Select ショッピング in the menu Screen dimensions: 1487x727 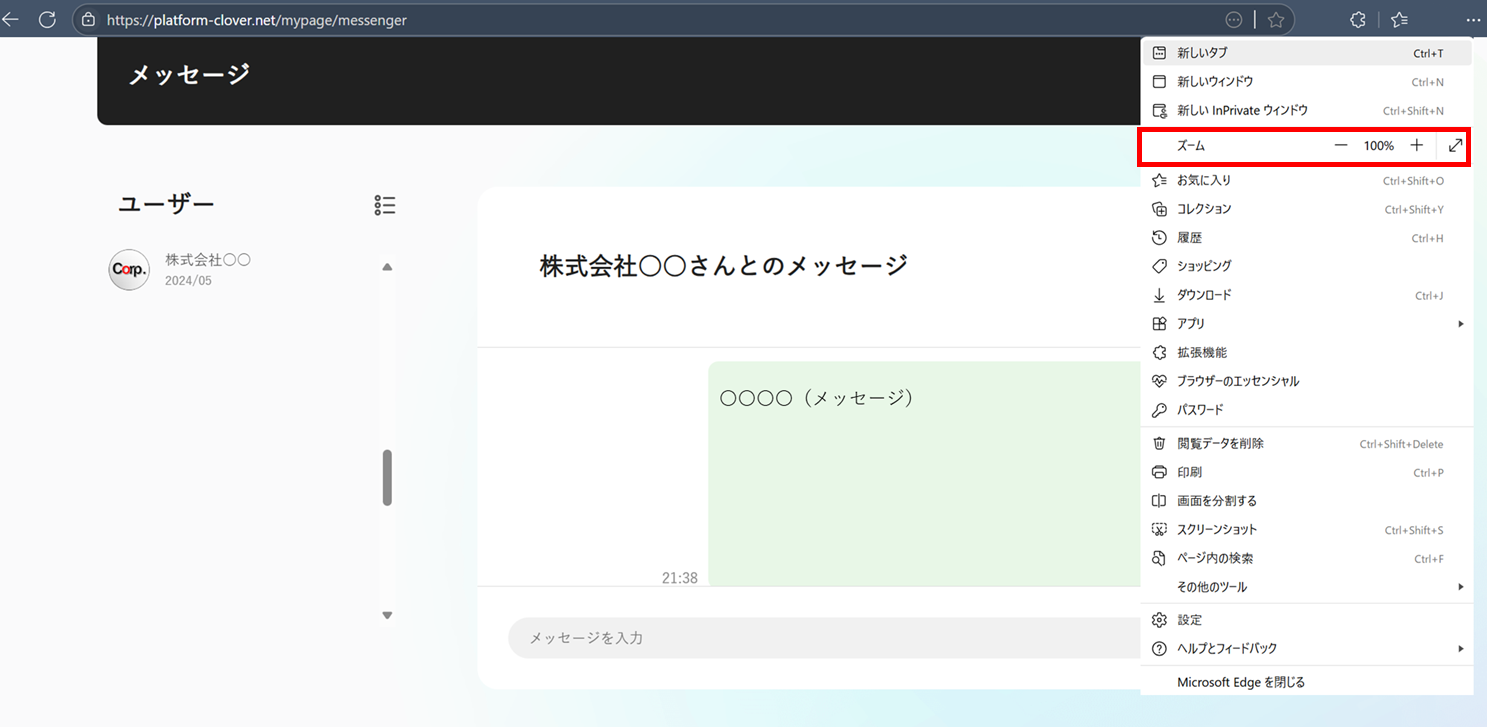[x=1306, y=267]
